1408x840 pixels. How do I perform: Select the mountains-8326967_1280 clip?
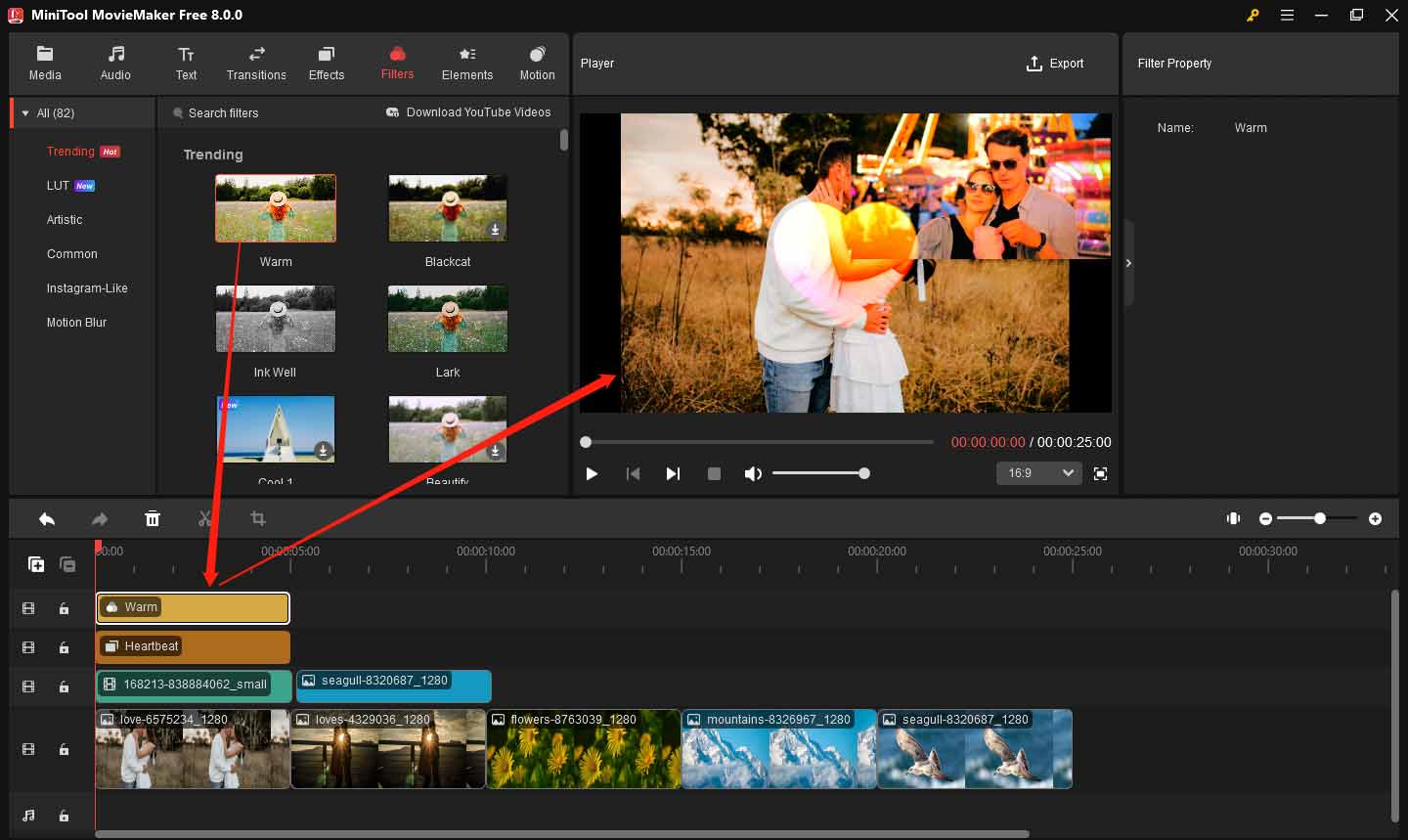779,749
